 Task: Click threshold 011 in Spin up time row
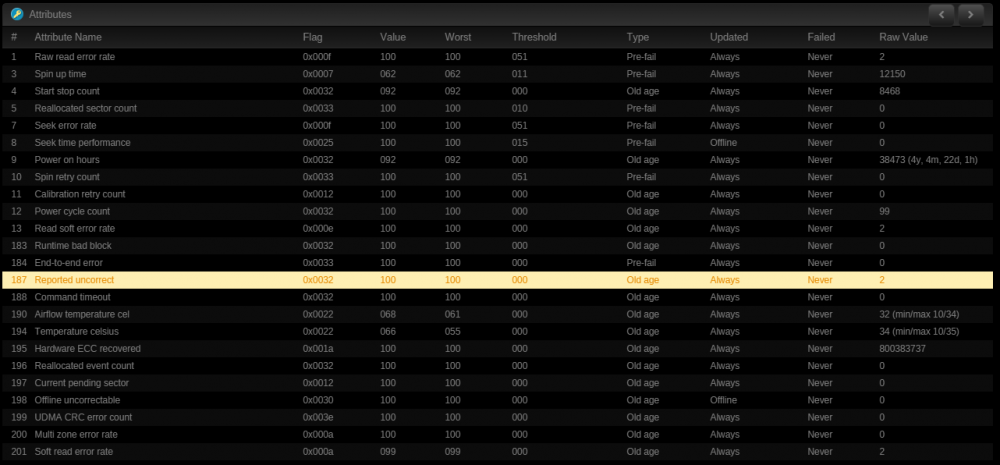520,74
